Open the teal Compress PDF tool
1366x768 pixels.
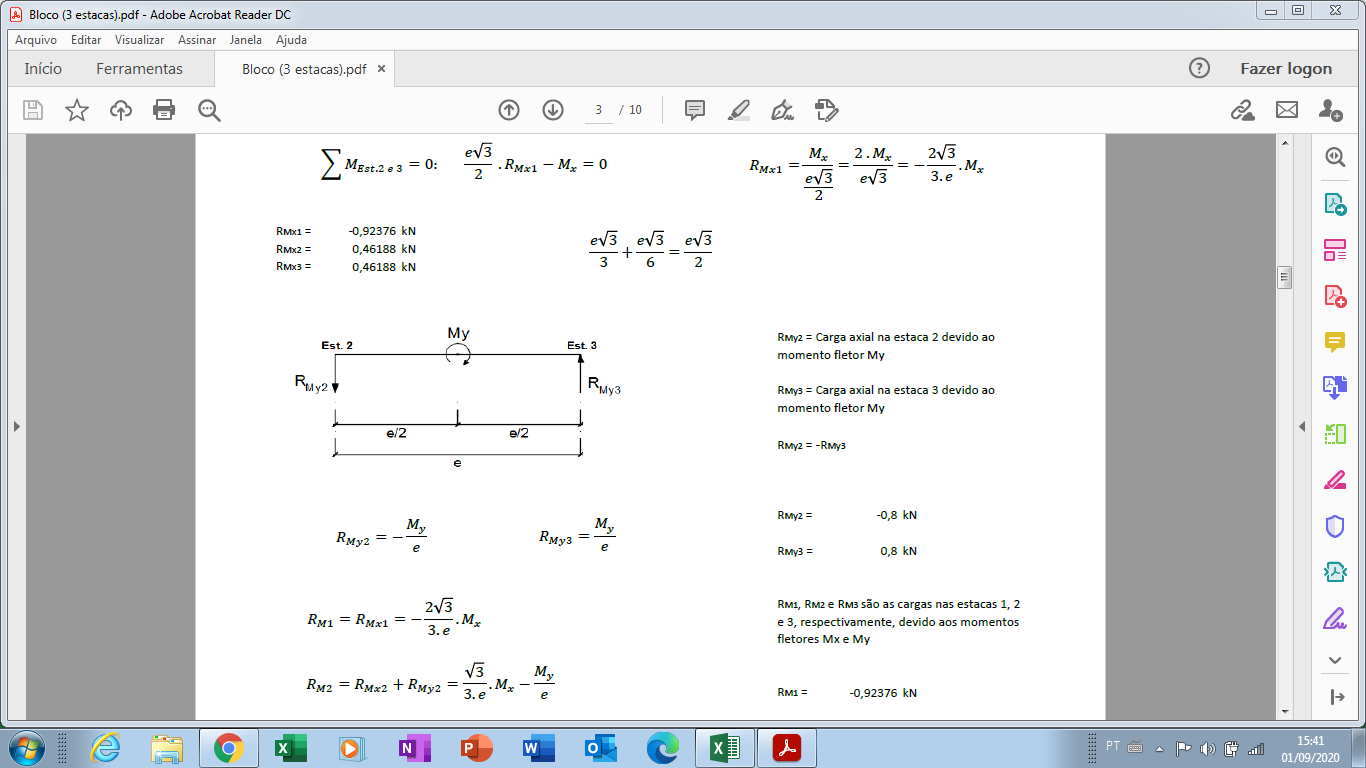pos(1335,572)
